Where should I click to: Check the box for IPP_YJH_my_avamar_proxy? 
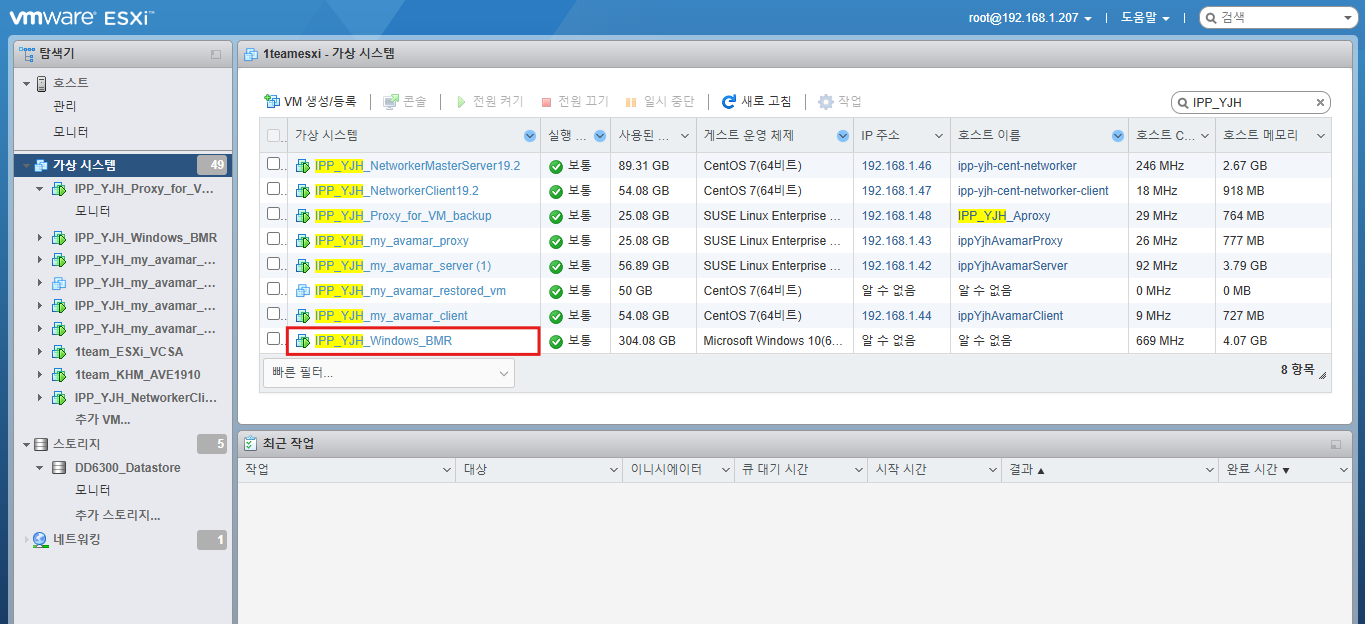coord(274,239)
